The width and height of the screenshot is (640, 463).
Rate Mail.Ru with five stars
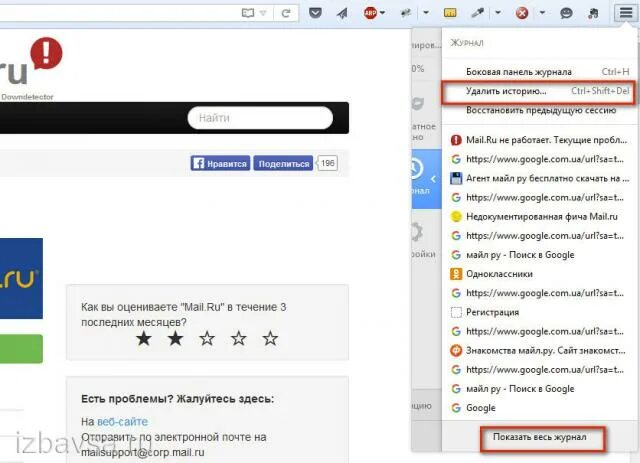tap(270, 338)
